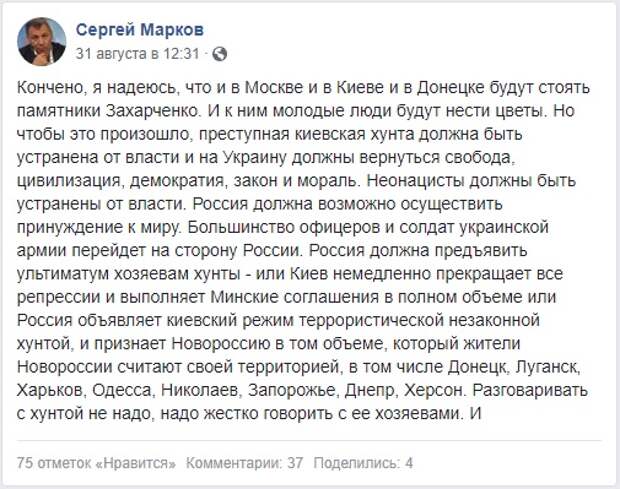Open the Сергей Марков profile name link
This screenshot has width=620, height=489.
(x=140, y=30)
